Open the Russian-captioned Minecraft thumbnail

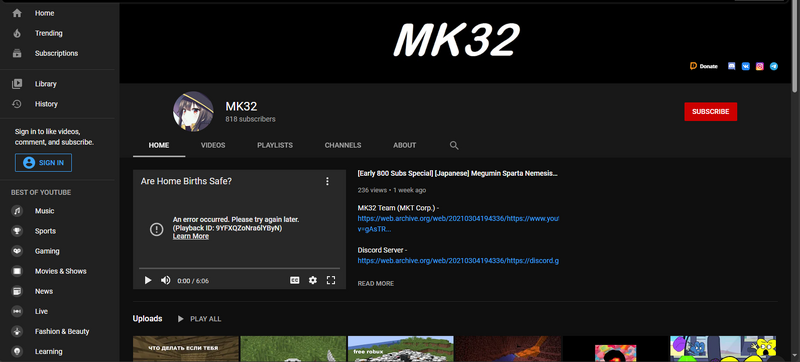coord(186,349)
